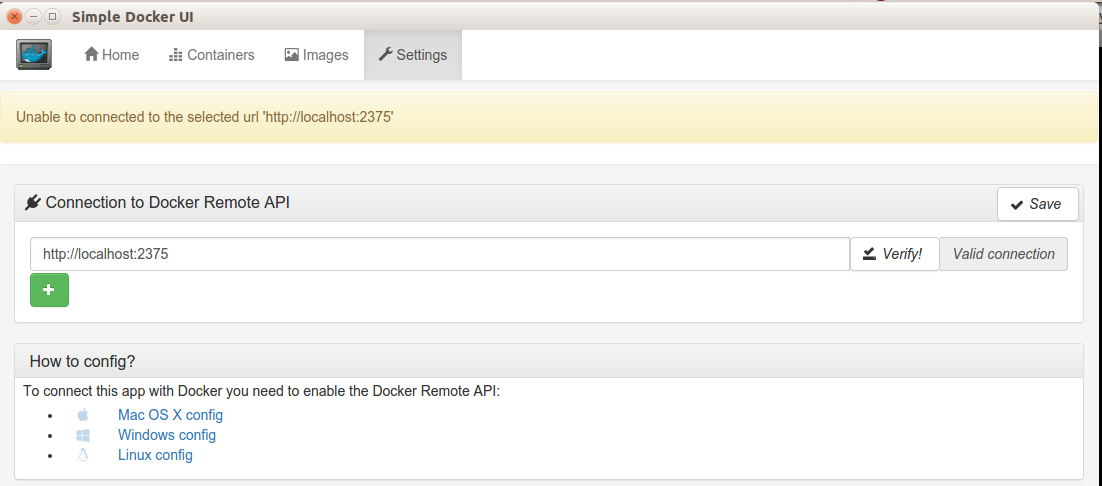The height and width of the screenshot is (486, 1102).
Task: Click the Valid connection status label
Action: (1004, 254)
